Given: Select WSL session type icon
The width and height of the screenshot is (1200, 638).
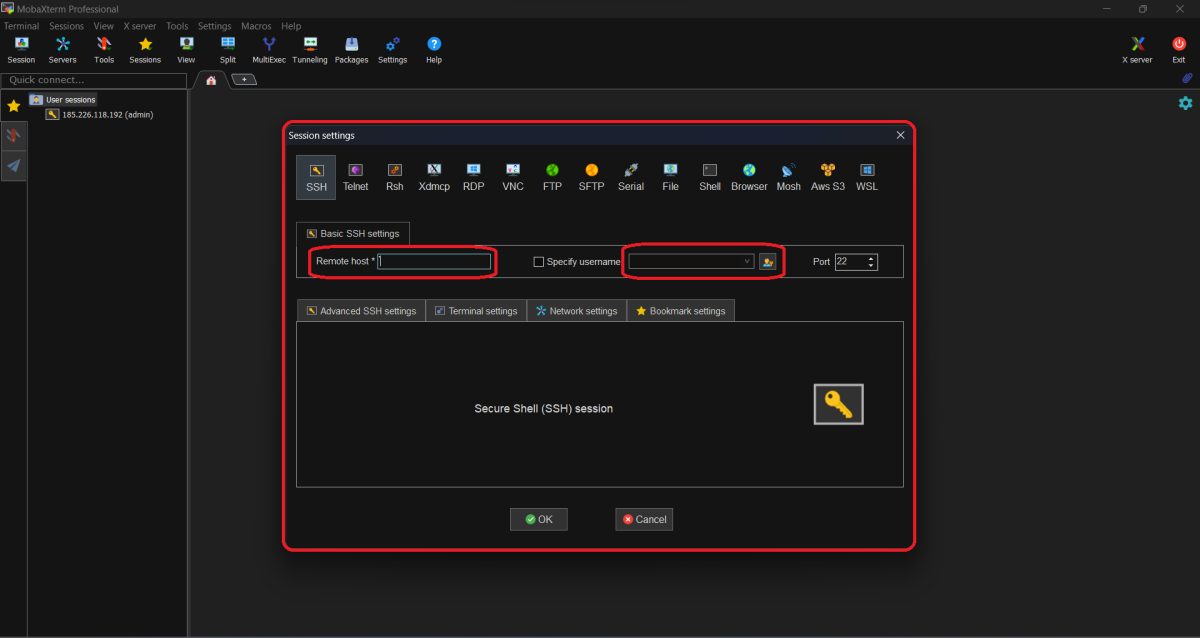Looking at the screenshot, I should pos(866,176).
